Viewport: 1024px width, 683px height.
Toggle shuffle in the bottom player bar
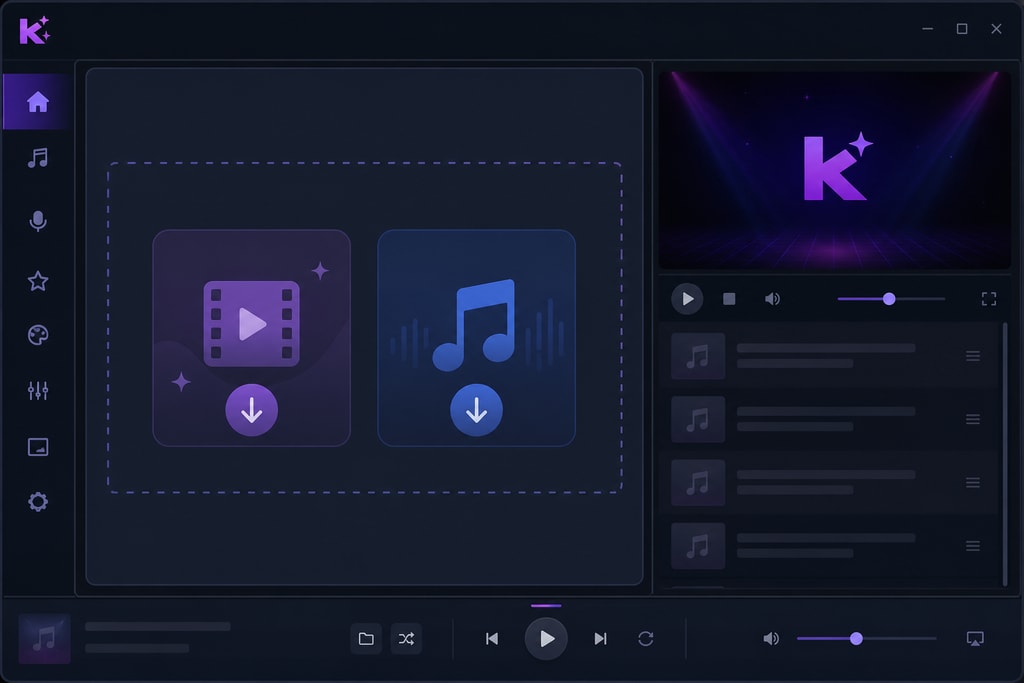coord(406,639)
